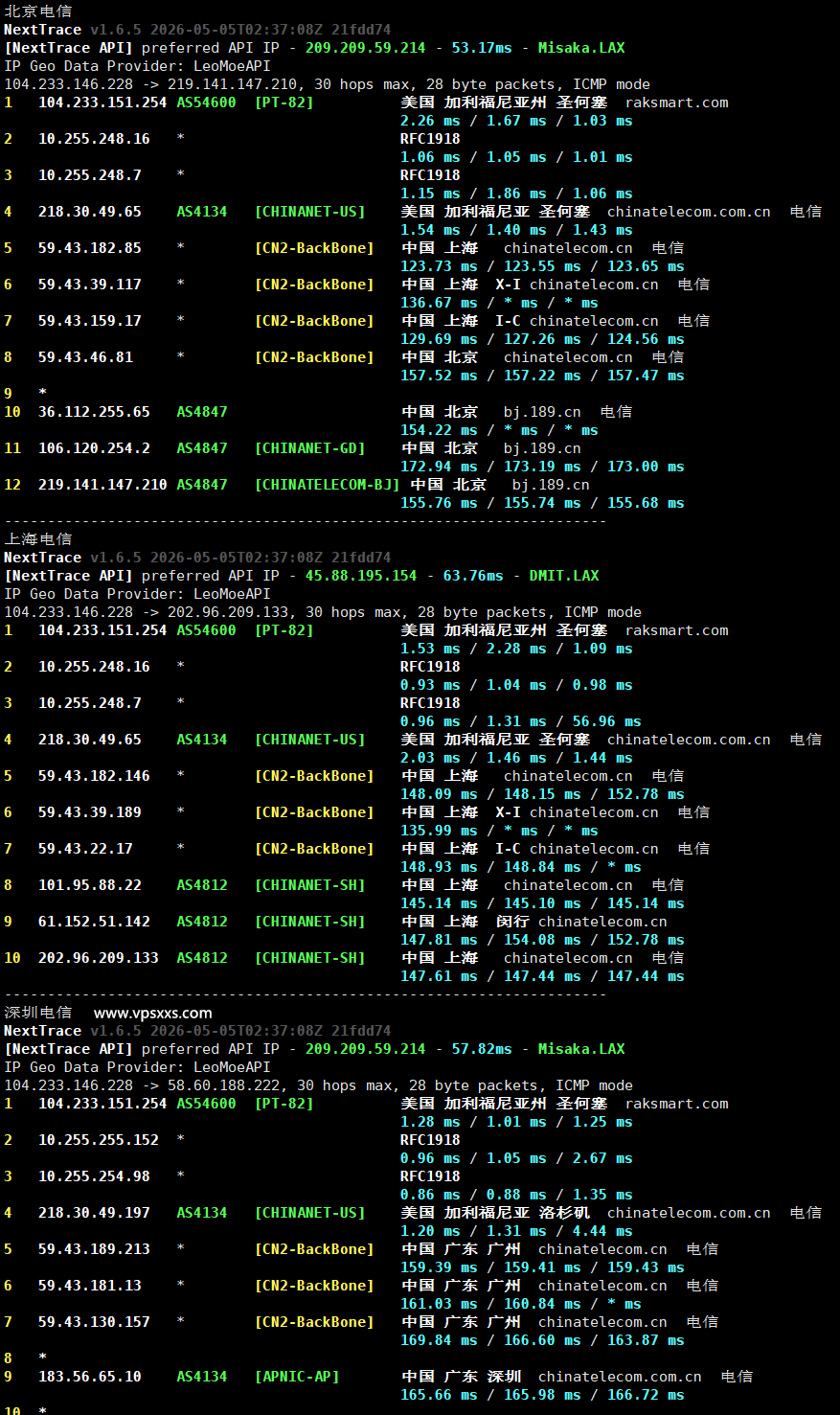
Task: Click the [CHINATELECOM-BJ] network tag
Action: click(x=327, y=485)
